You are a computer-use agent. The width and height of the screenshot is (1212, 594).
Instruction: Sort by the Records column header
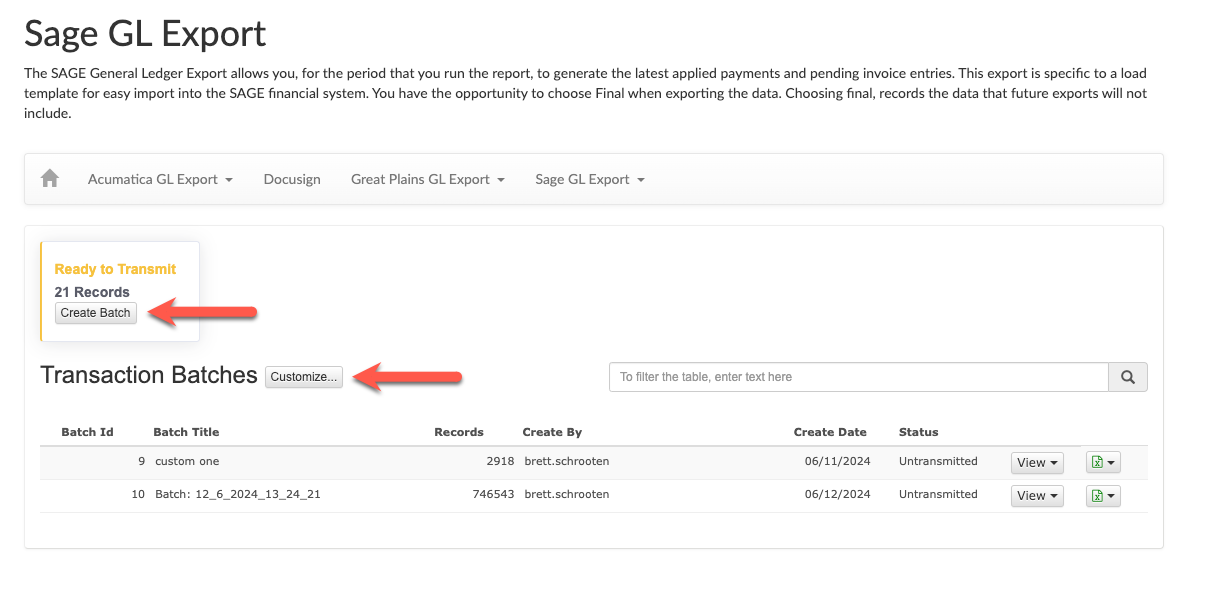pyautogui.click(x=459, y=432)
